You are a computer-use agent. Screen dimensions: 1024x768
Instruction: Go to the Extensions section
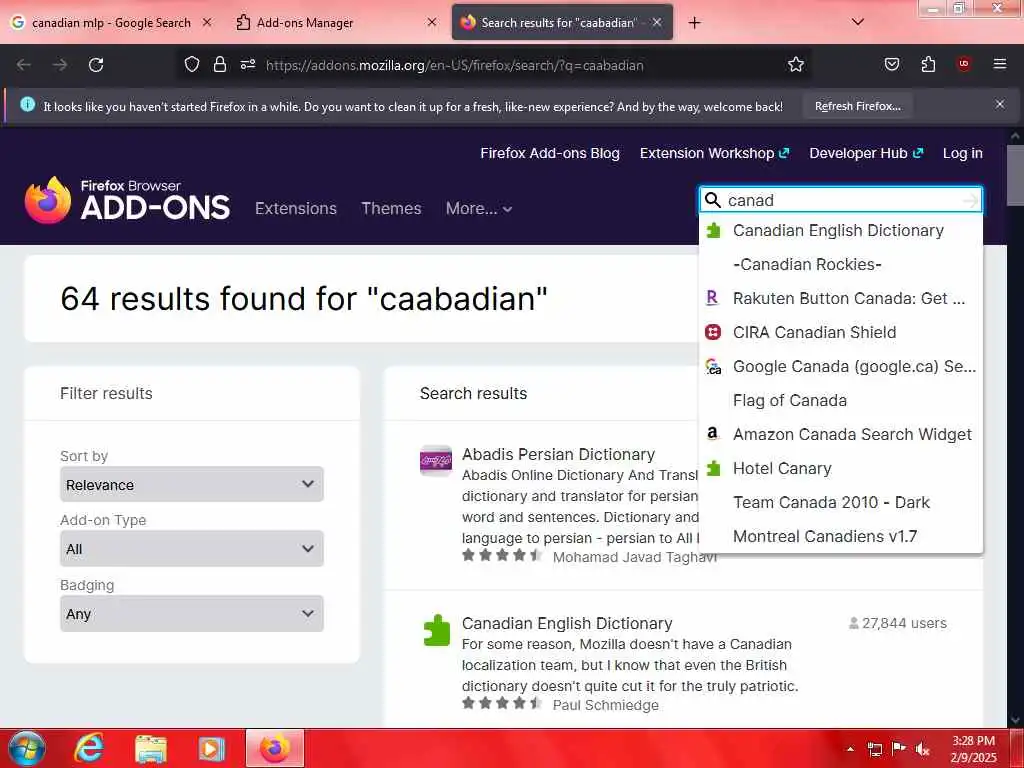tap(296, 208)
